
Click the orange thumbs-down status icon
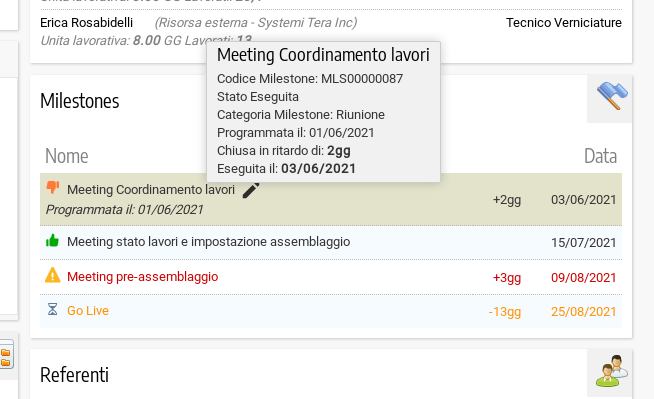click(53, 187)
